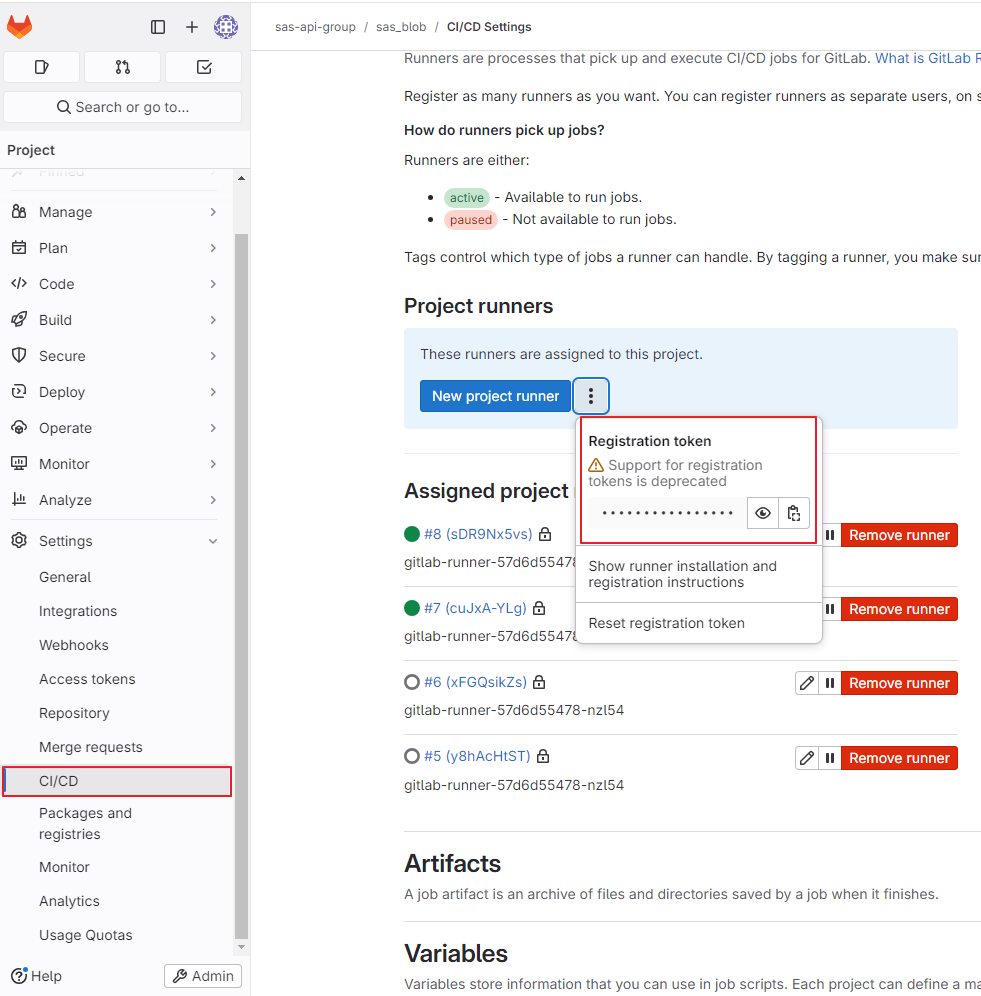Open runner #5 (y8hAcHtST) link
This screenshot has width=981, height=996.
click(x=477, y=757)
